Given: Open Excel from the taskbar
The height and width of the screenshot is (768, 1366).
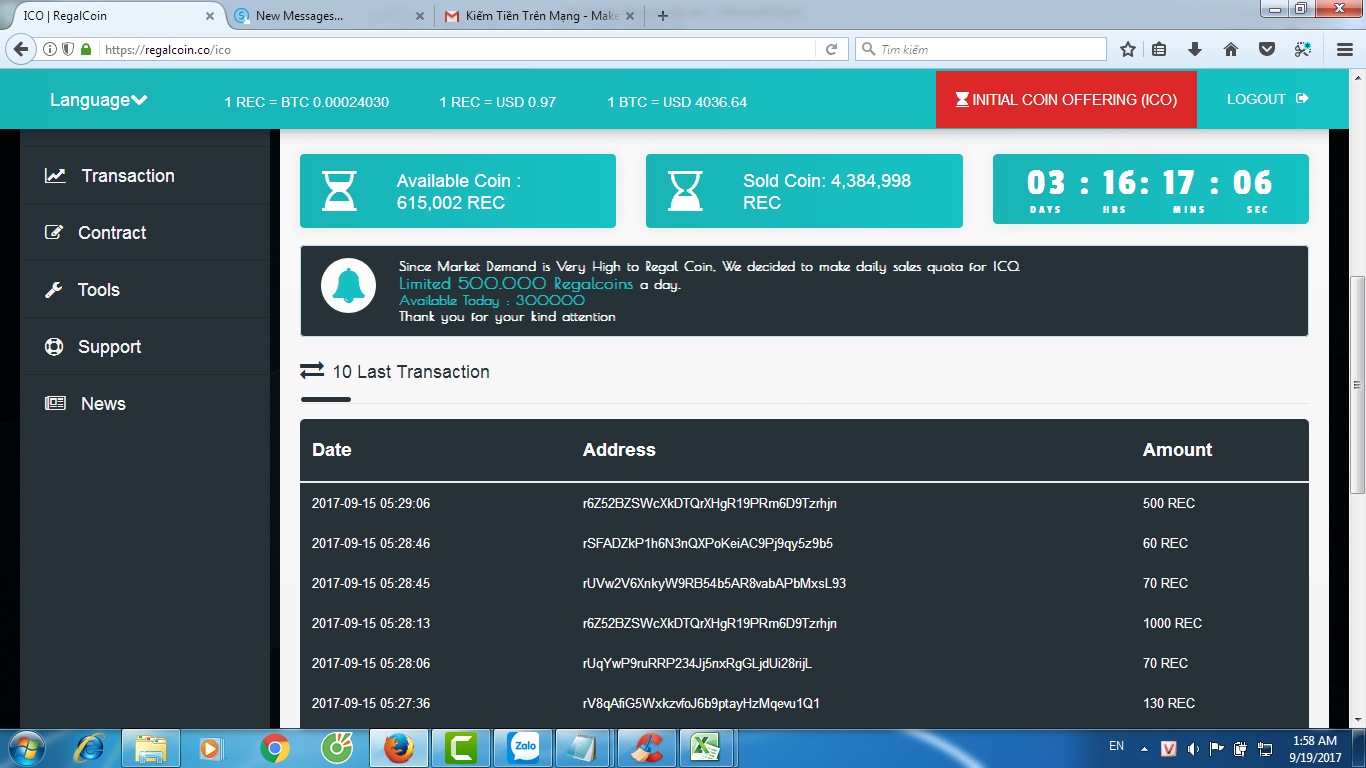Looking at the screenshot, I should point(709,747).
